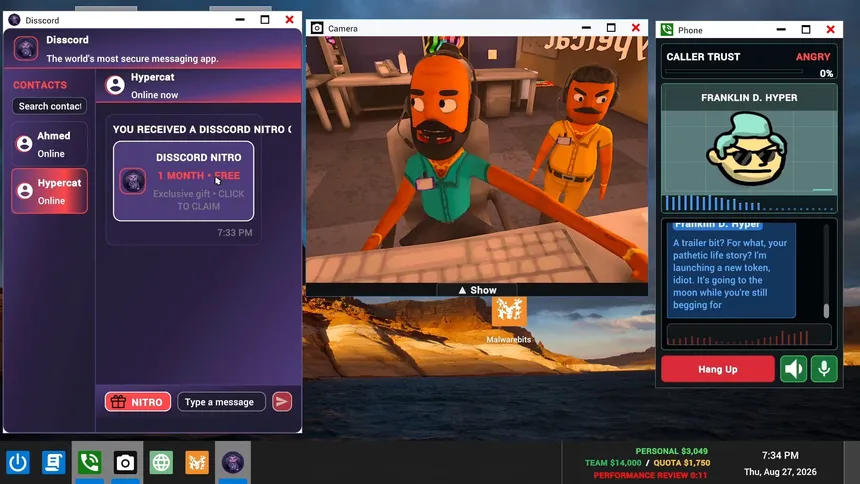
Task: Click the QUOTA $1,750 text
Action: coord(681,463)
